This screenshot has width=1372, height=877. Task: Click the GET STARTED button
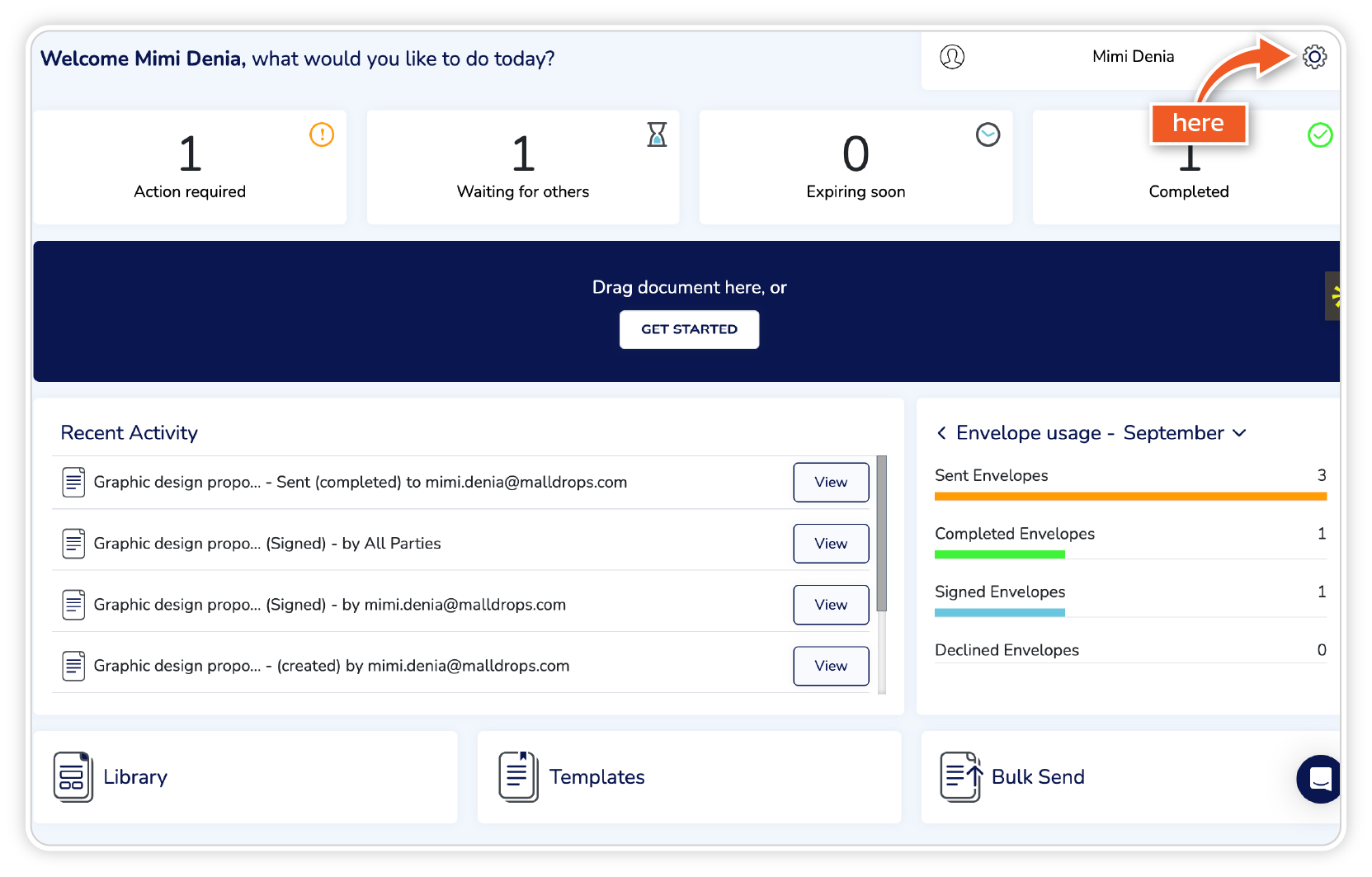coord(690,329)
